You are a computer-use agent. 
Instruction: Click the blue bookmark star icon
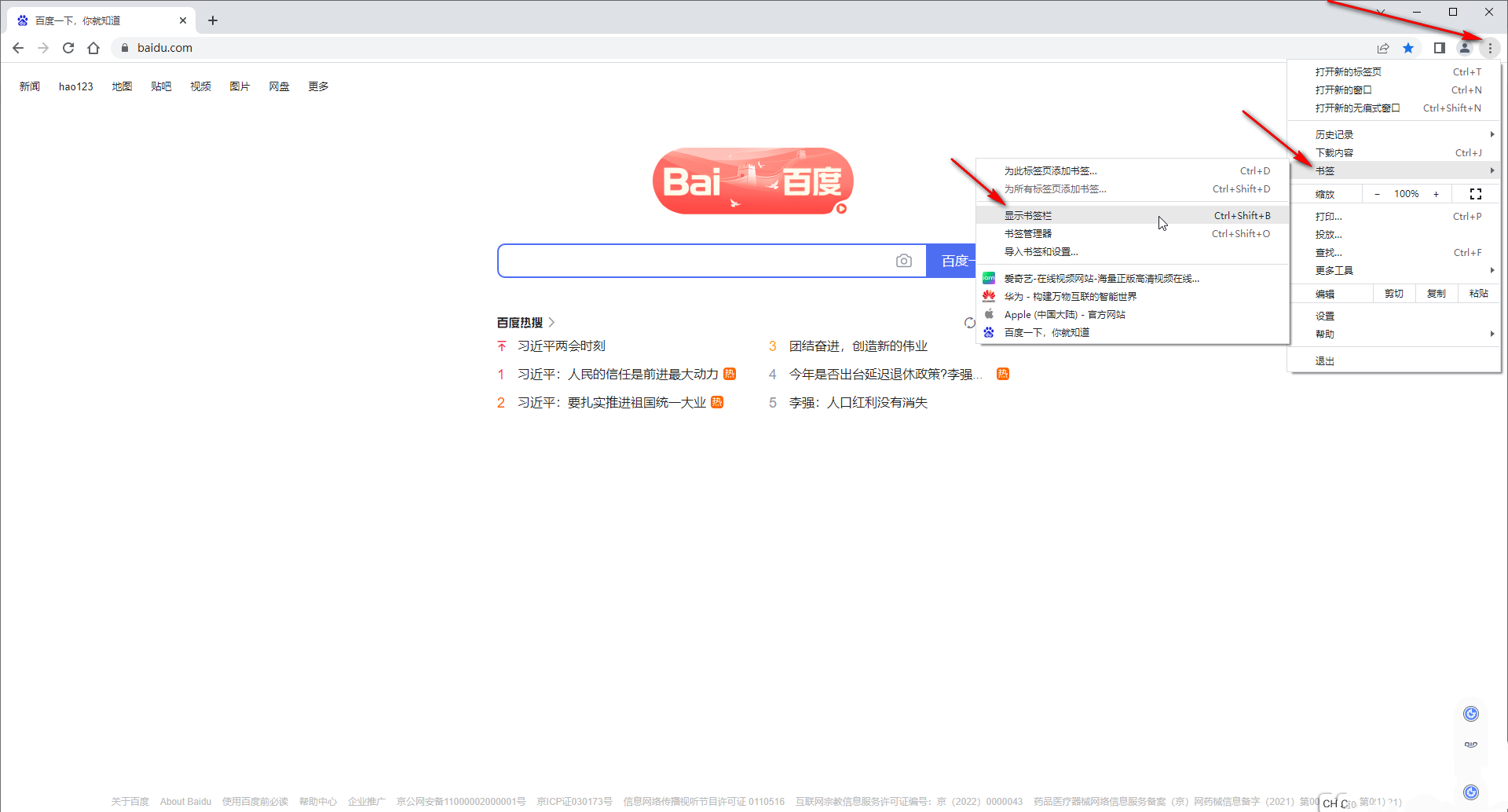pyautogui.click(x=1408, y=48)
